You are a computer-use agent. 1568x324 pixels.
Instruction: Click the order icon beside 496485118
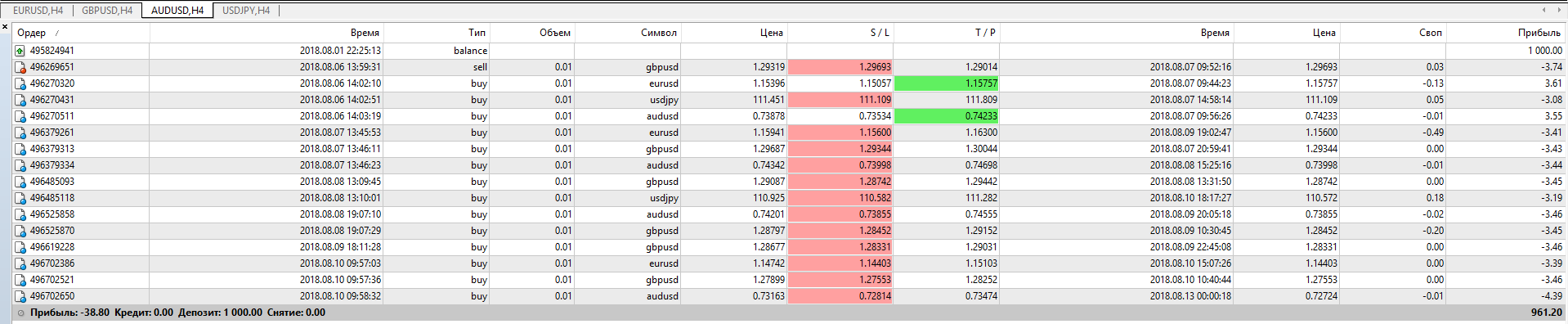[x=20, y=198]
